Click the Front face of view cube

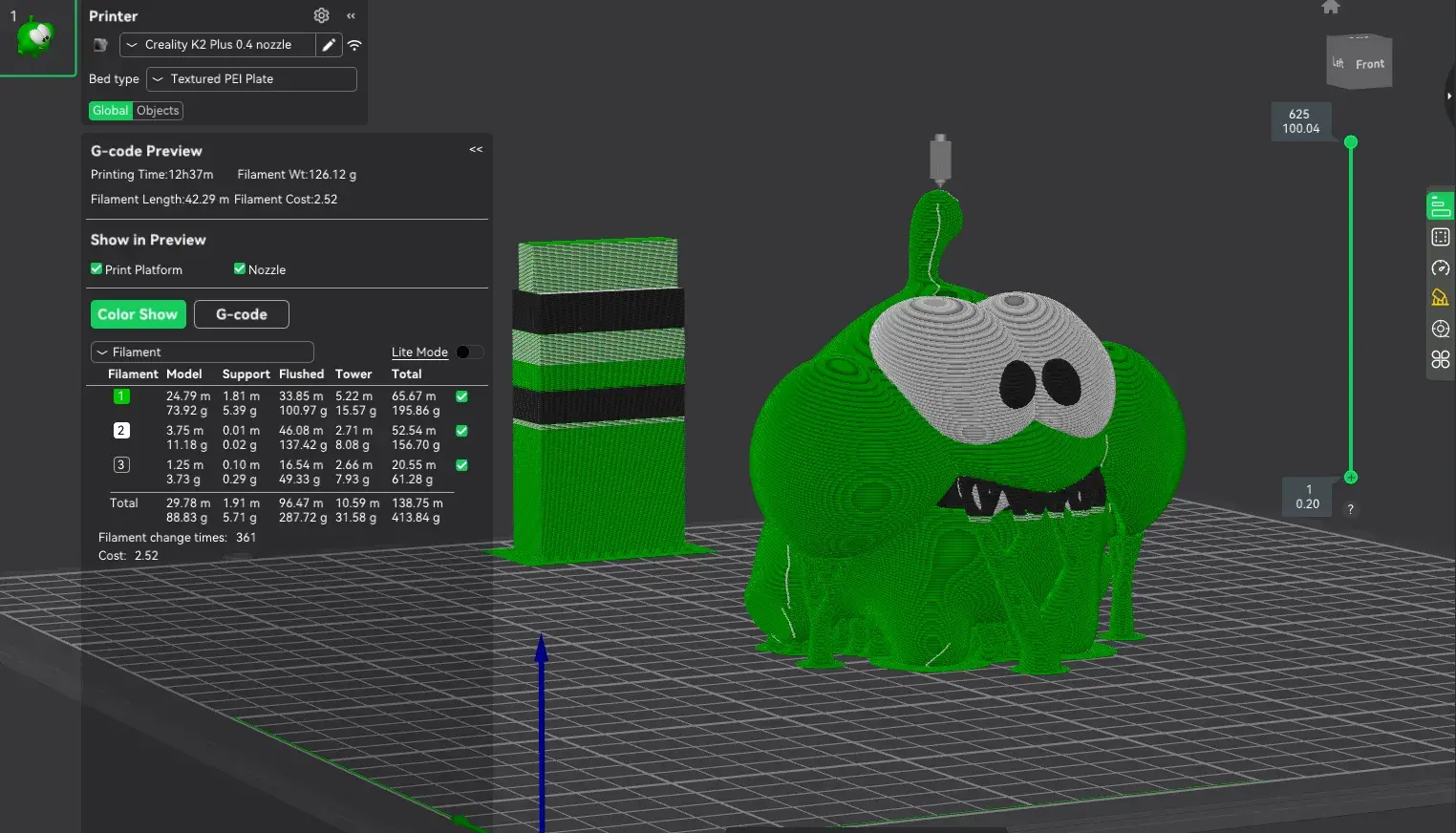pos(1370,64)
